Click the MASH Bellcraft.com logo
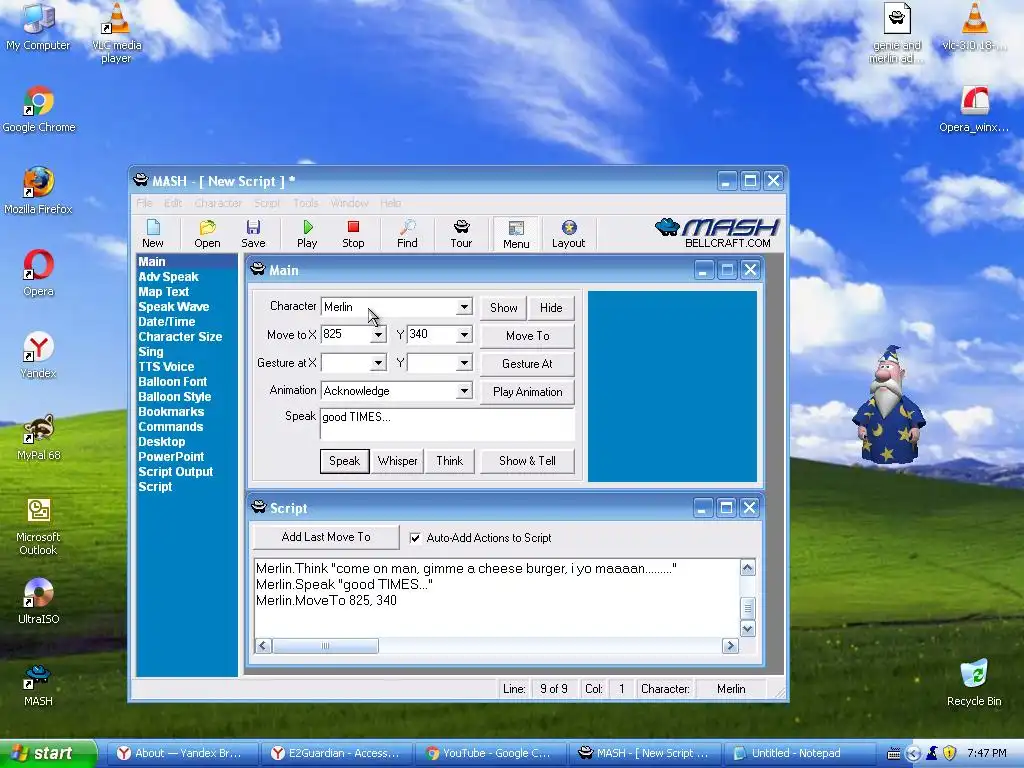This screenshot has height=768, width=1024. point(717,233)
